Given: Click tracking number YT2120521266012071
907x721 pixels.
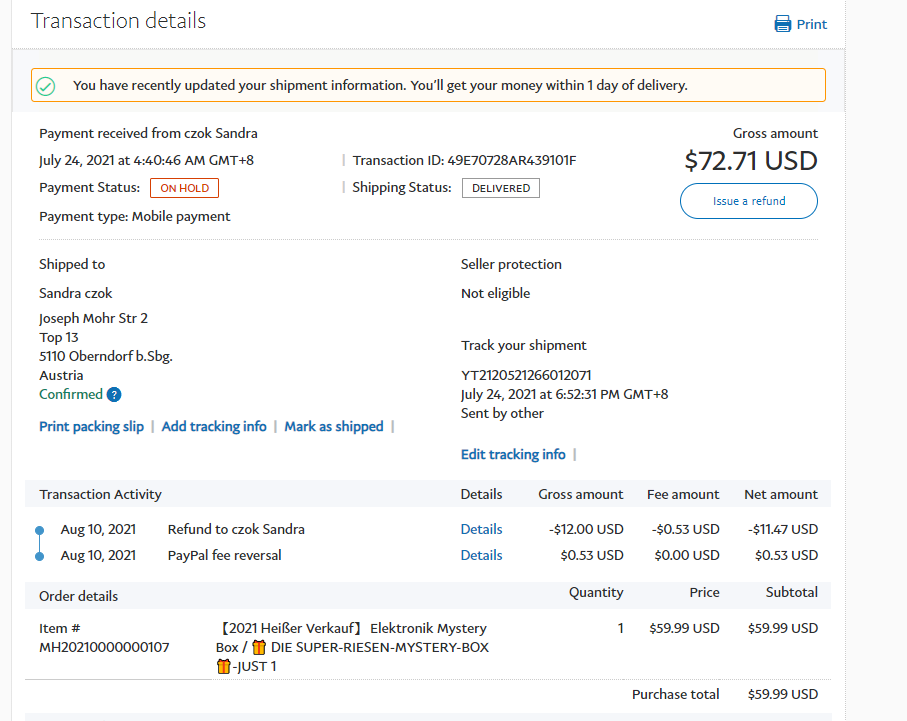Looking at the screenshot, I should 526,375.
